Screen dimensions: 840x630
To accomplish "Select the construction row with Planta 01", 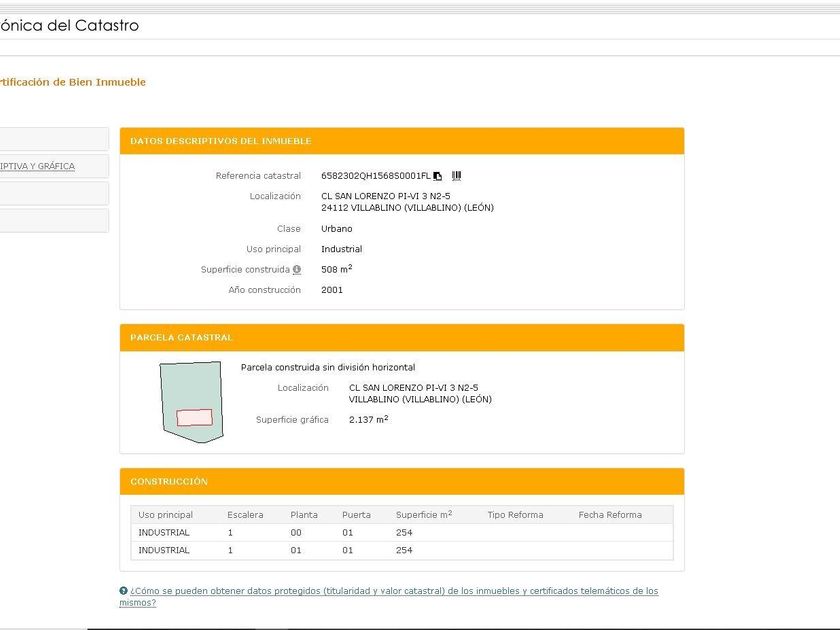I will (x=400, y=550).
